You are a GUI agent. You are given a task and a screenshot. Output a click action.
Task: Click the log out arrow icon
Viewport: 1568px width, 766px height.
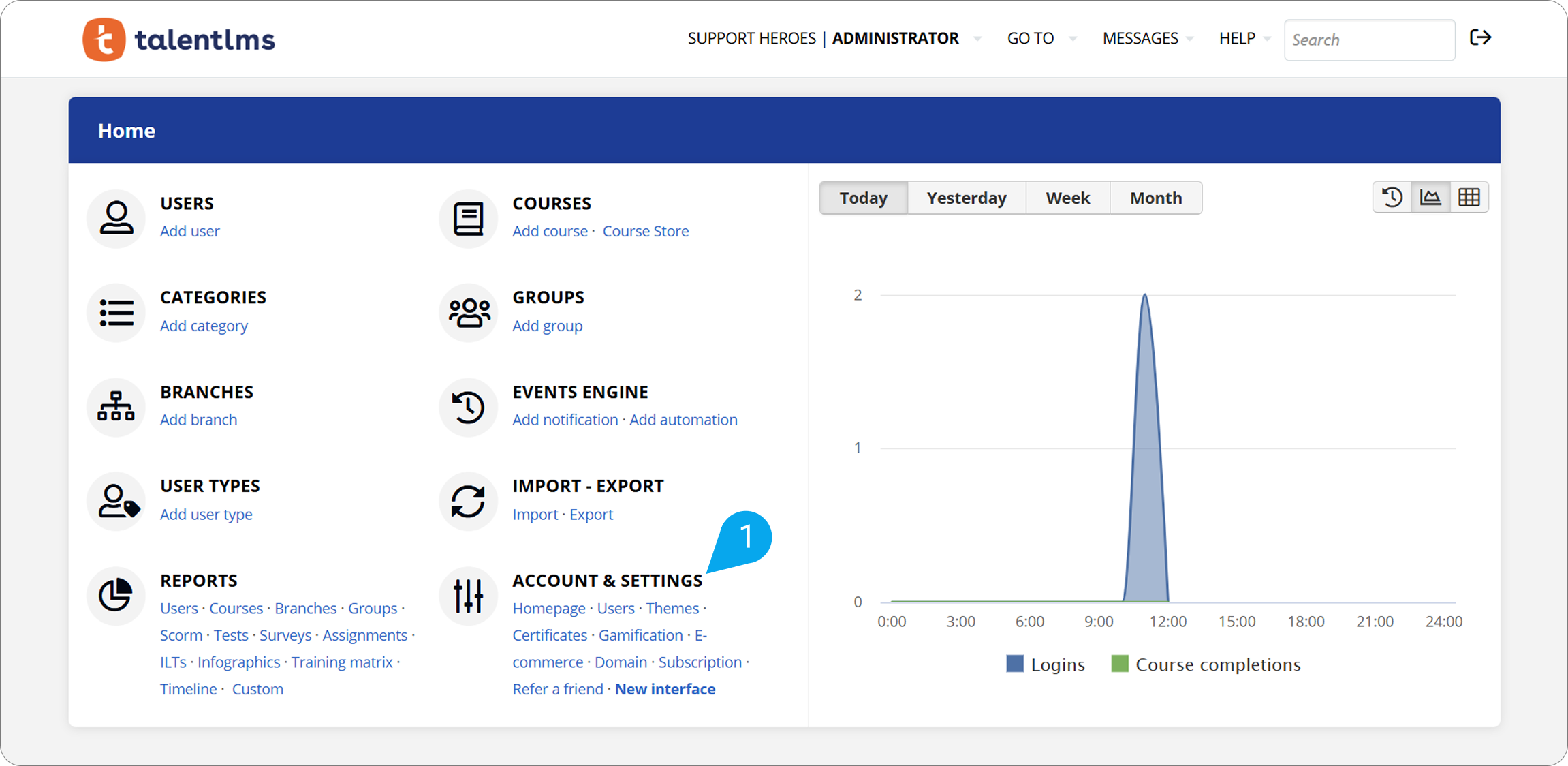pyautogui.click(x=1480, y=38)
